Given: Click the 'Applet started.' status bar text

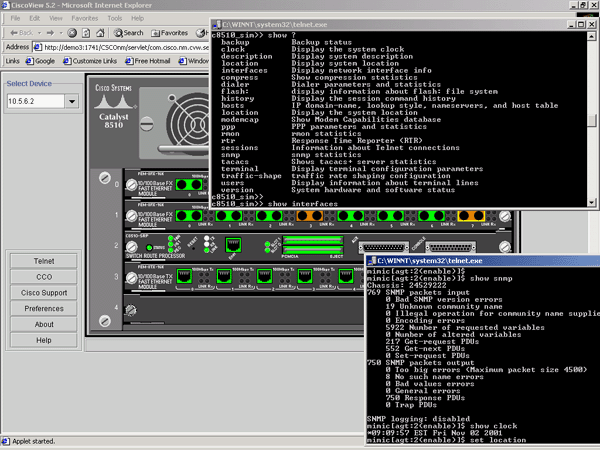Looking at the screenshot, I should (34, 441).
